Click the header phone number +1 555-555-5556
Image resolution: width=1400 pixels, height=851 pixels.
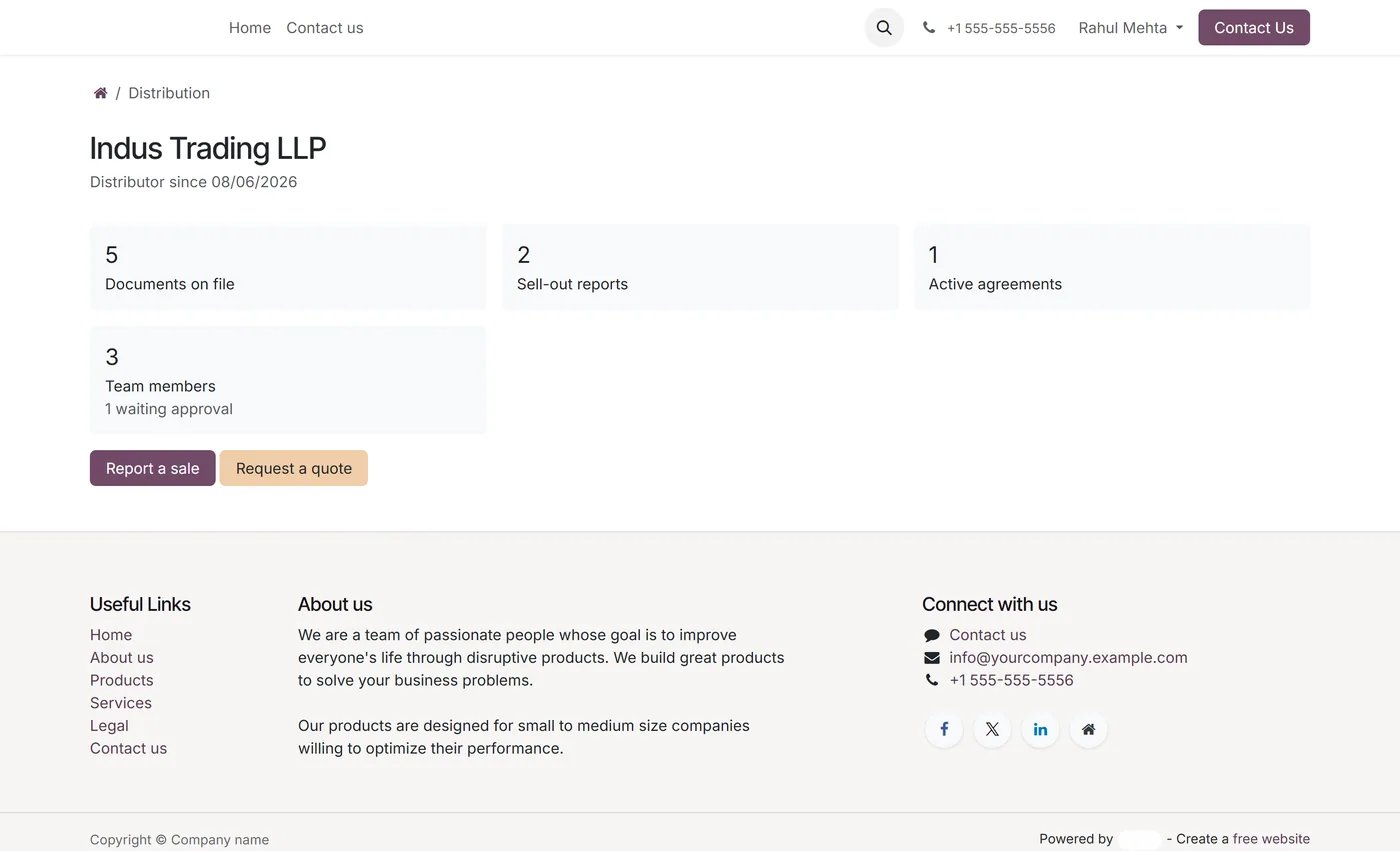pos(1001,28)
